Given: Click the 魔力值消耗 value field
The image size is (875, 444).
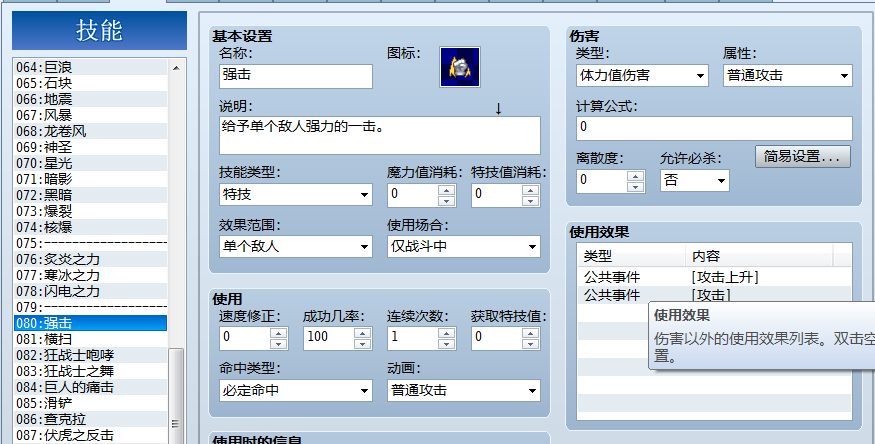Looking at the screenshot, I should point(413,195).
